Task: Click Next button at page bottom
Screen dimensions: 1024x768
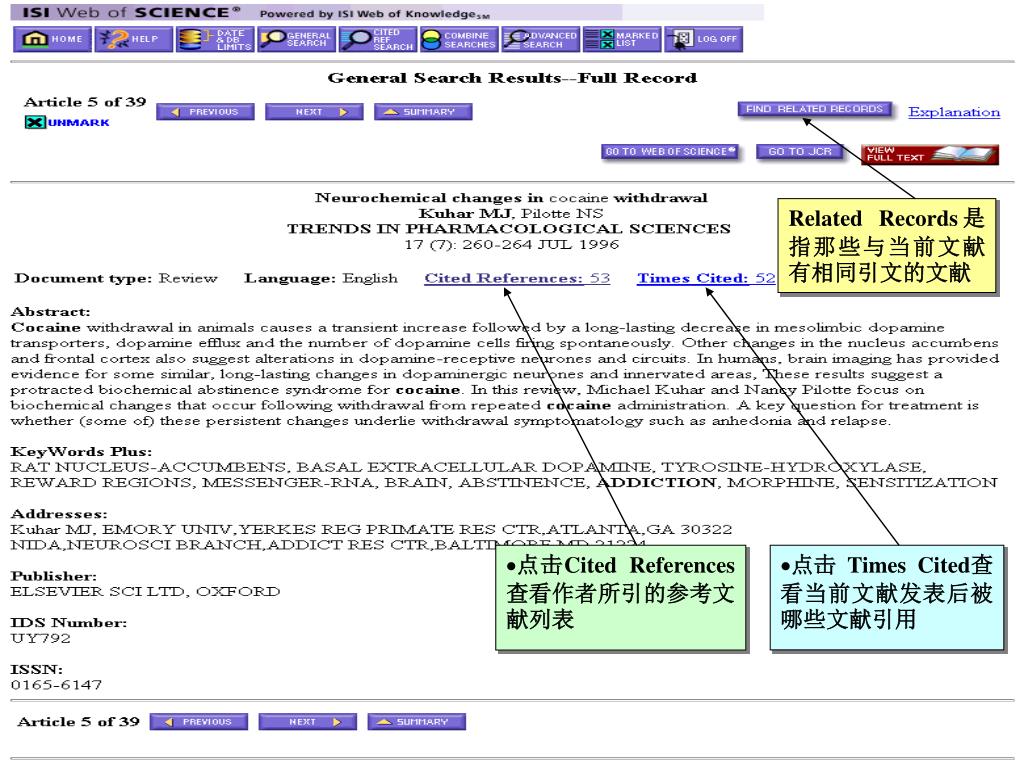Action: coord(308,722)
